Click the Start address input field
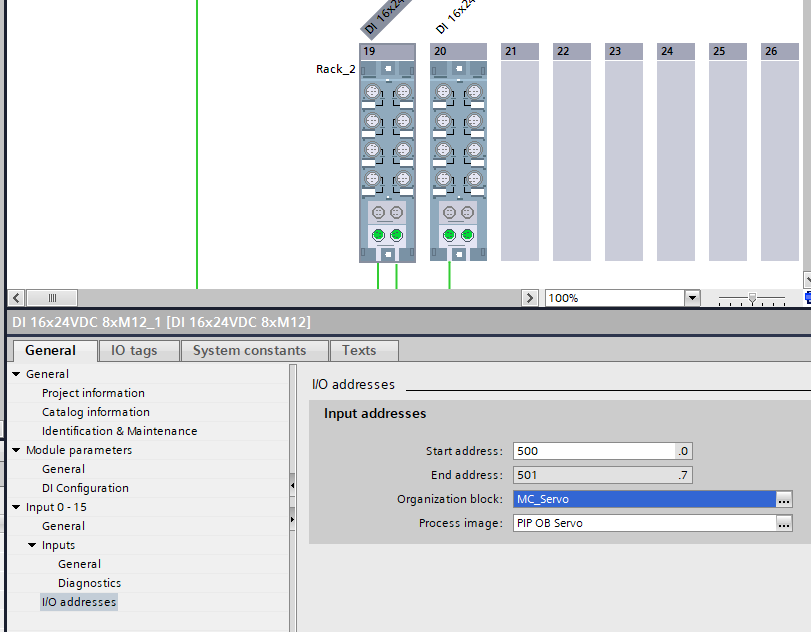 coord(594,451)
